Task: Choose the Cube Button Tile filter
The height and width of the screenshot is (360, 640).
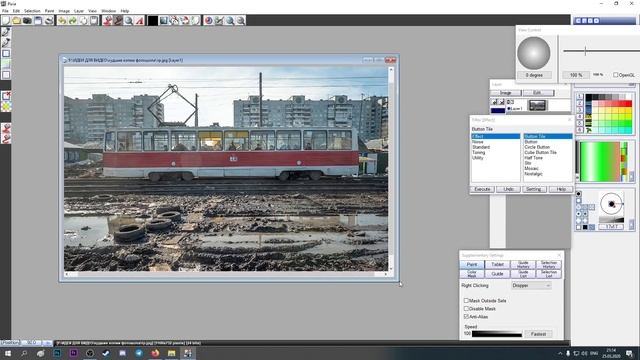Action: [540, 152]
